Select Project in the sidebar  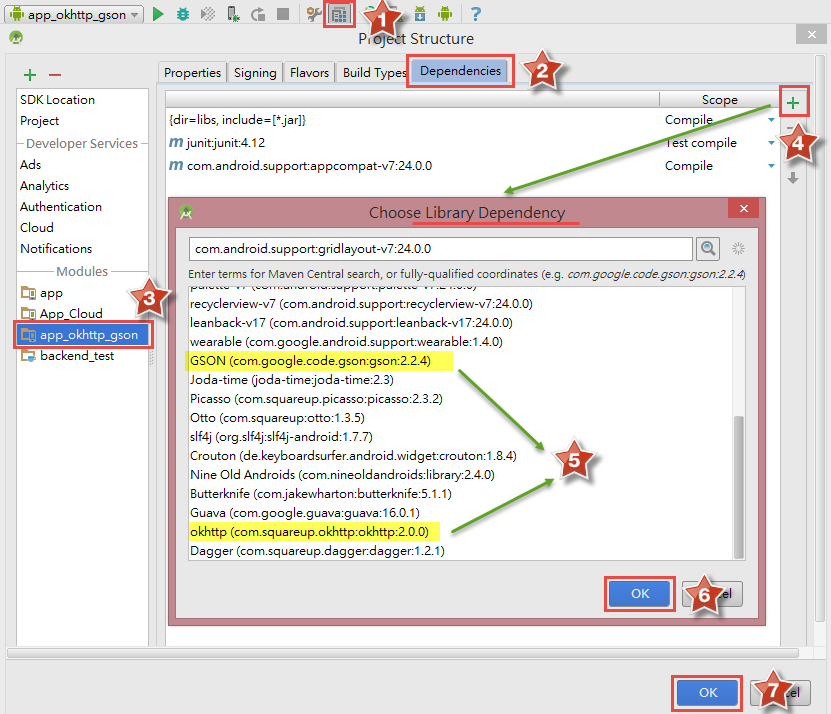pyautogui.click(x=39, y=121)
